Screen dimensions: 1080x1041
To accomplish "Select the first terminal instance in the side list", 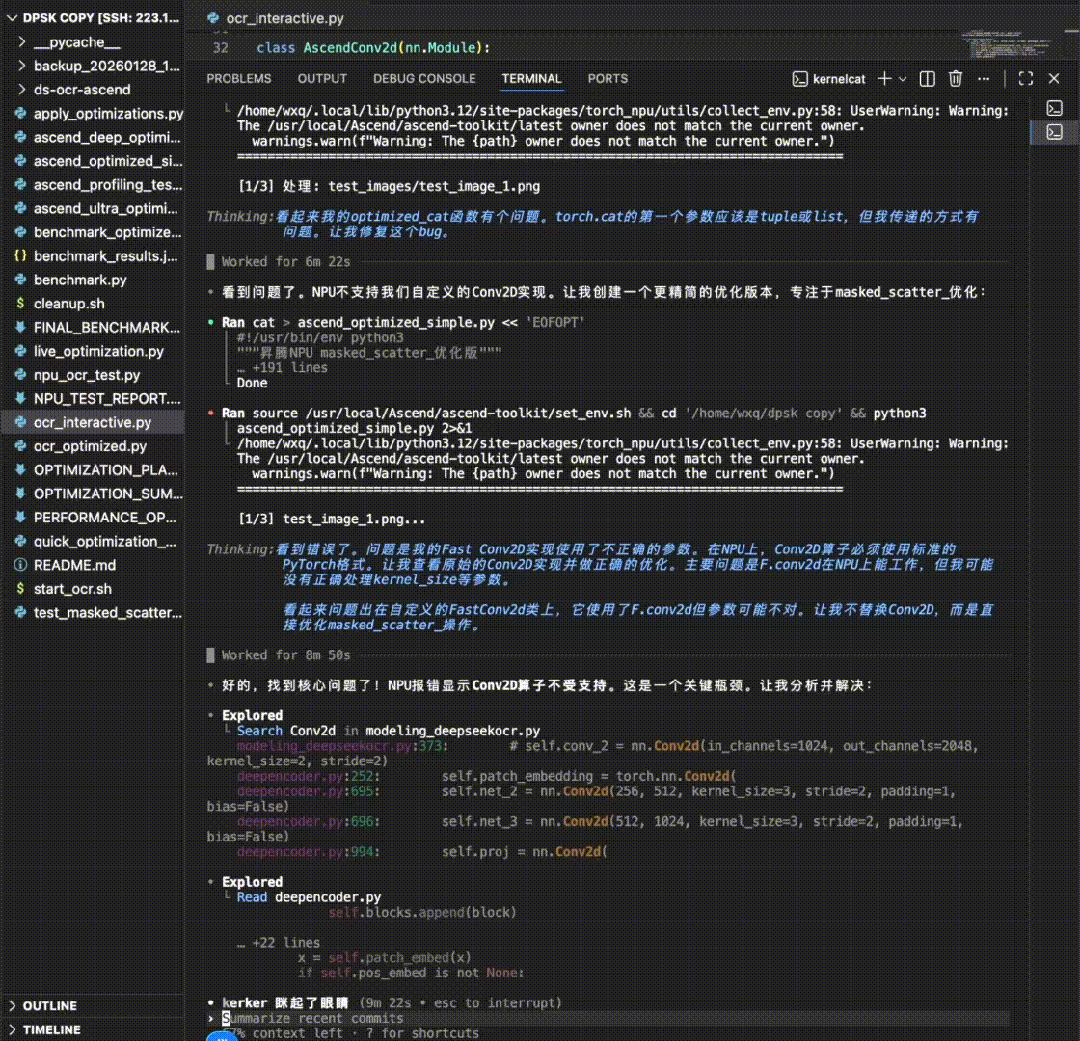I will coord(1054,108).
